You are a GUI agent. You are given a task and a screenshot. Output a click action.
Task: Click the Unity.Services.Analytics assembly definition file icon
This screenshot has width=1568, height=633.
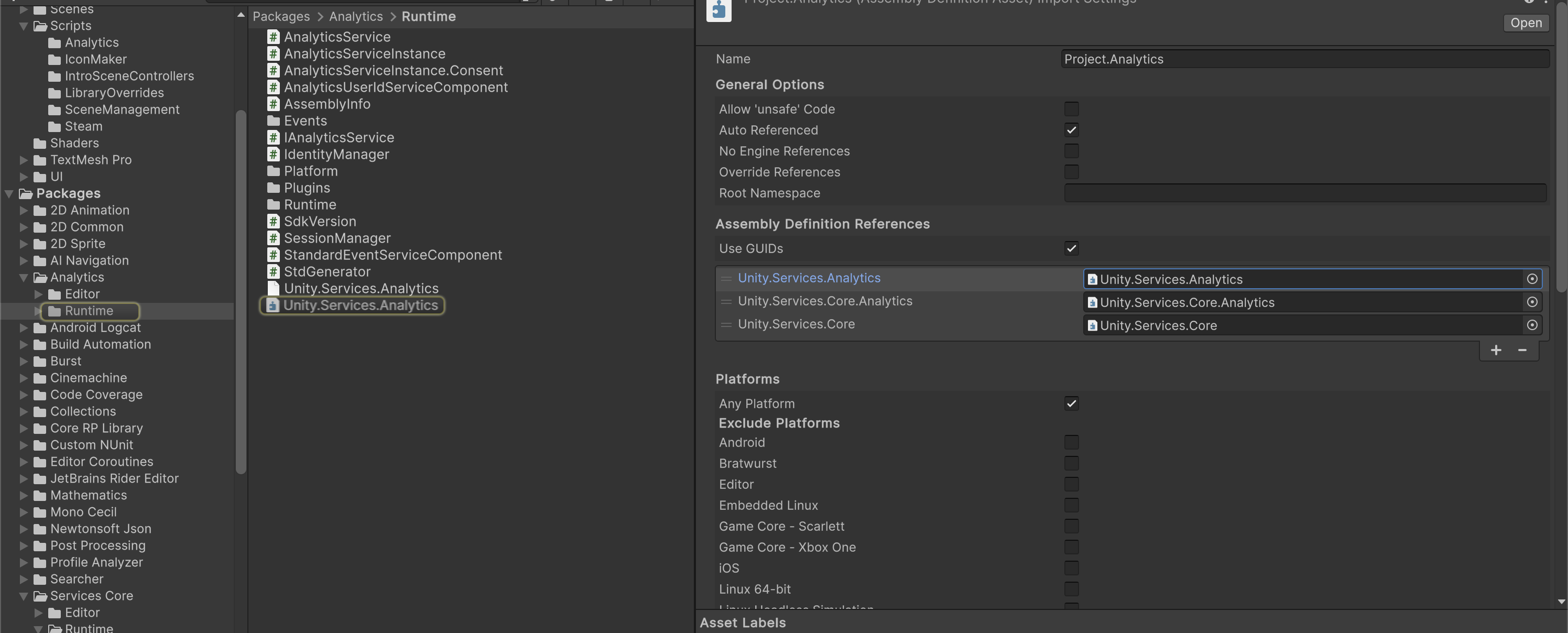click(x=273, y=305)
